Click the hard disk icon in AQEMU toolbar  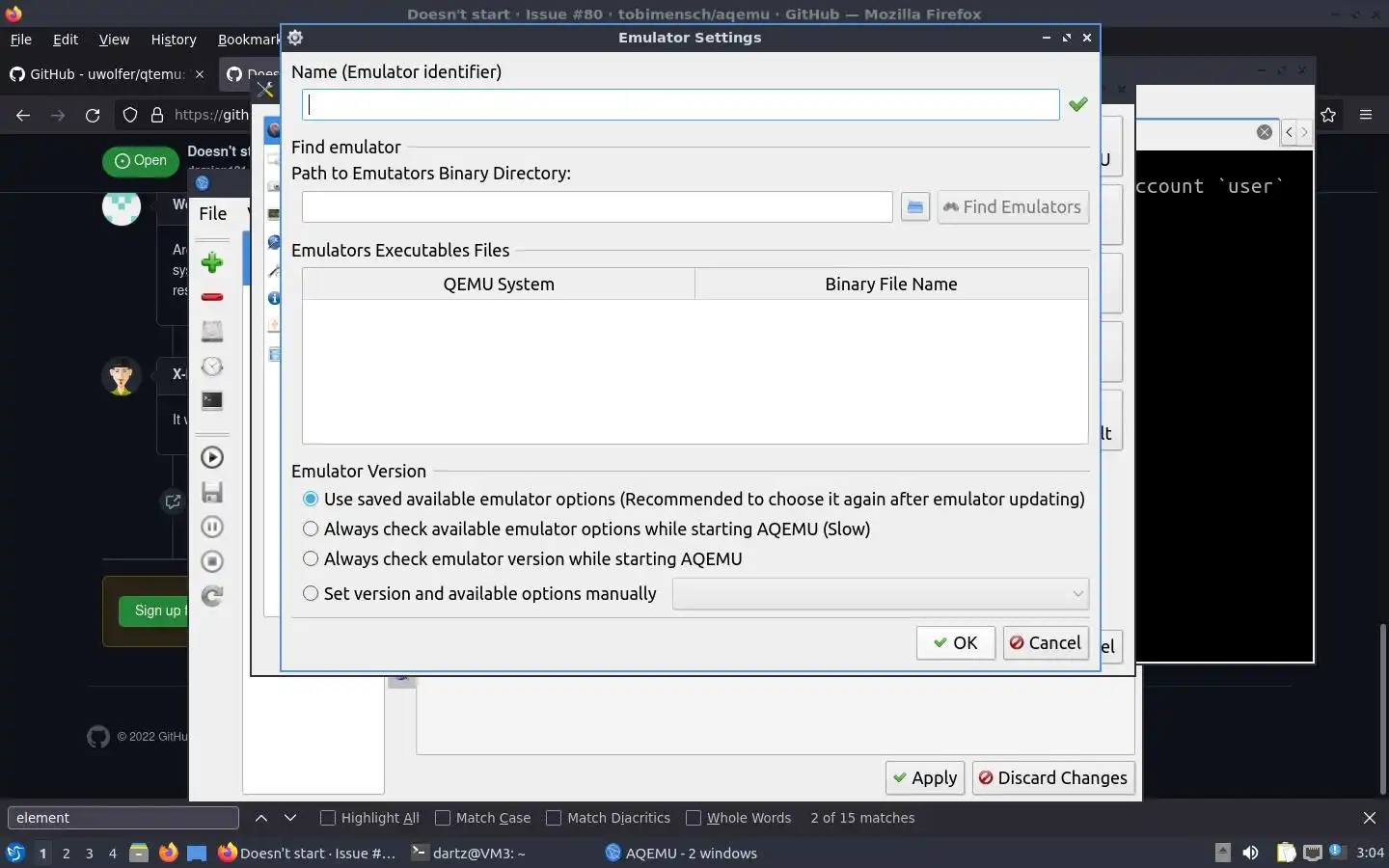[x=212, y=331]
